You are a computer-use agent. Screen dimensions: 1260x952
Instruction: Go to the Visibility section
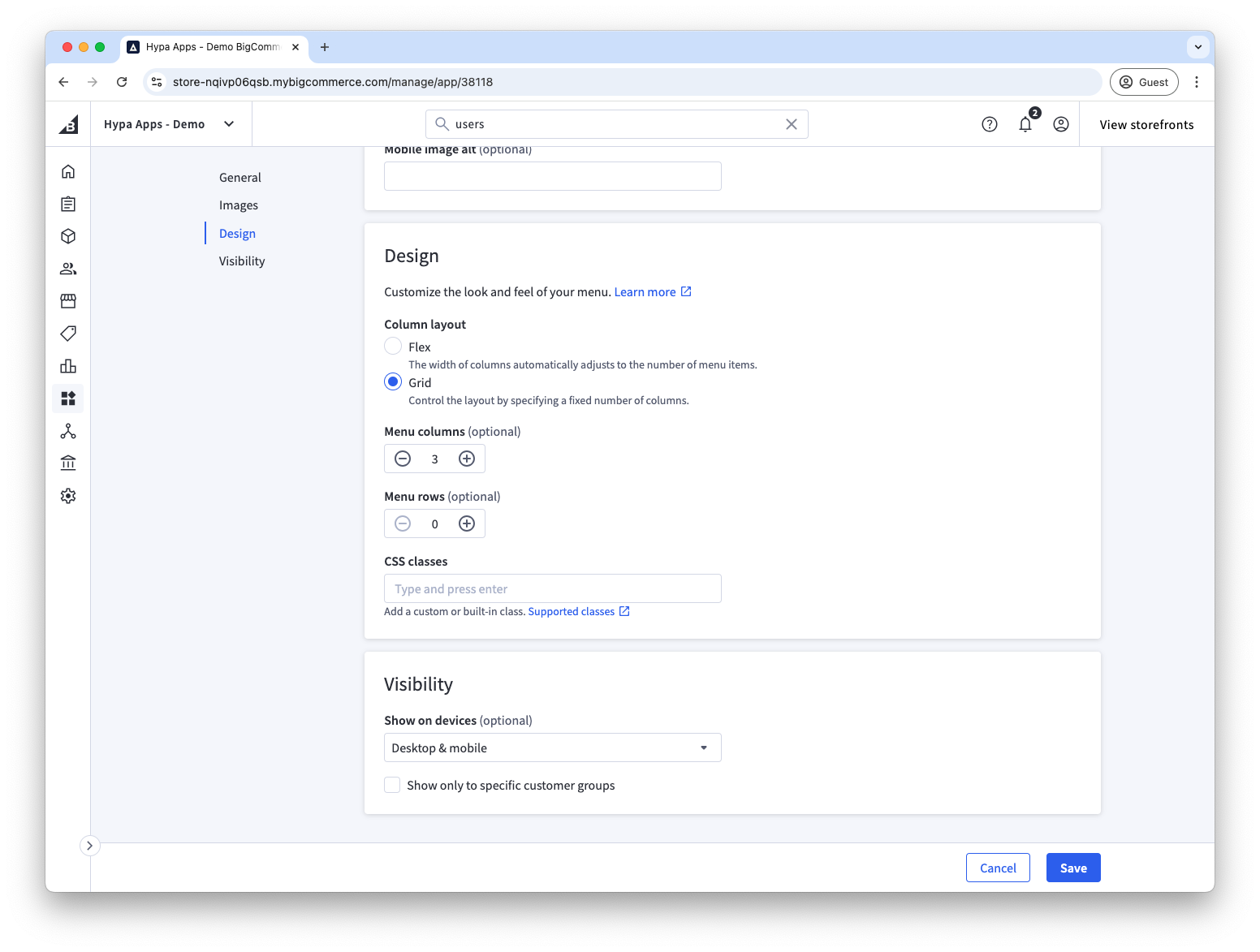tap(242, 261)
